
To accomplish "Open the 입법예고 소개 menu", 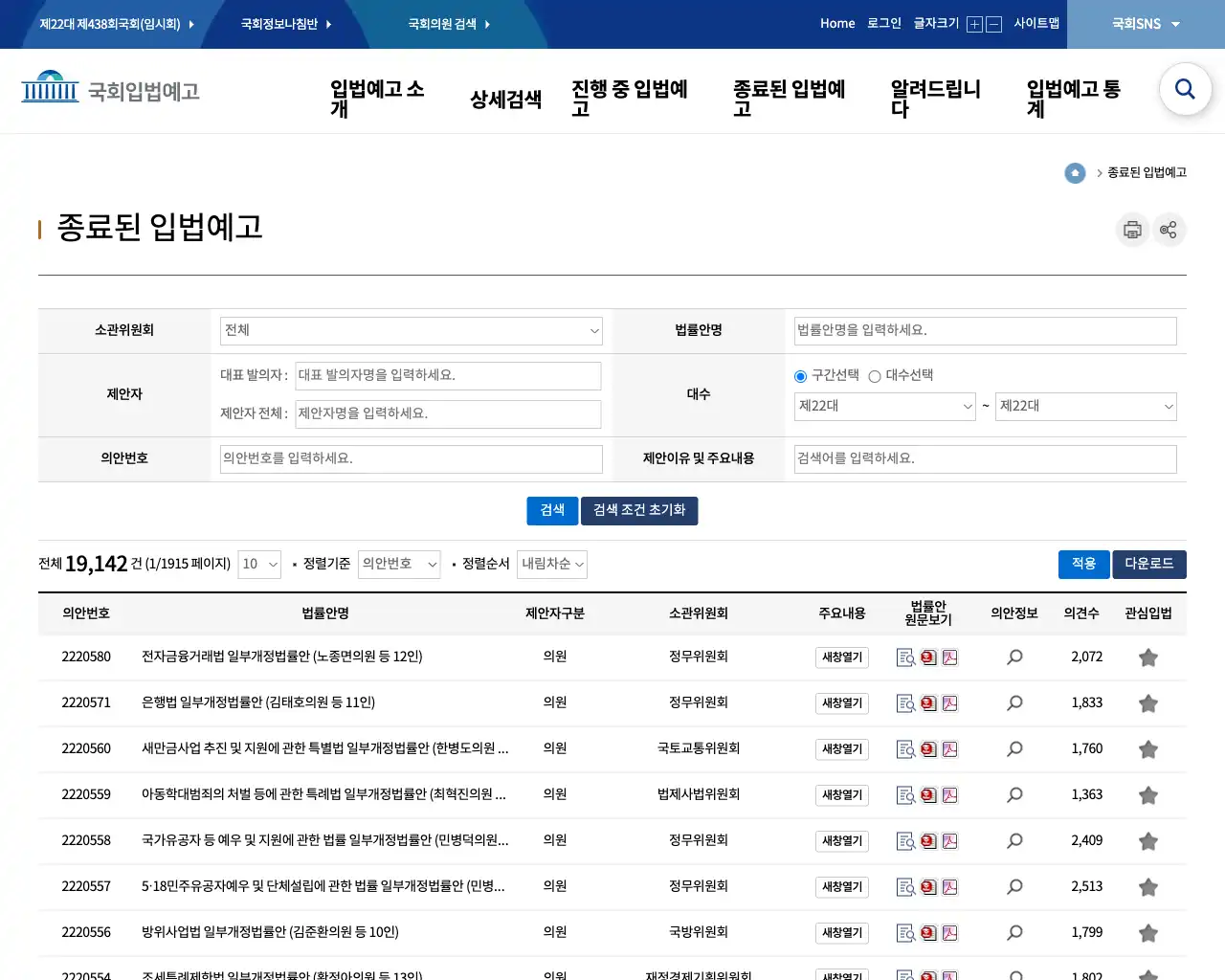I will tap(377, 99).
